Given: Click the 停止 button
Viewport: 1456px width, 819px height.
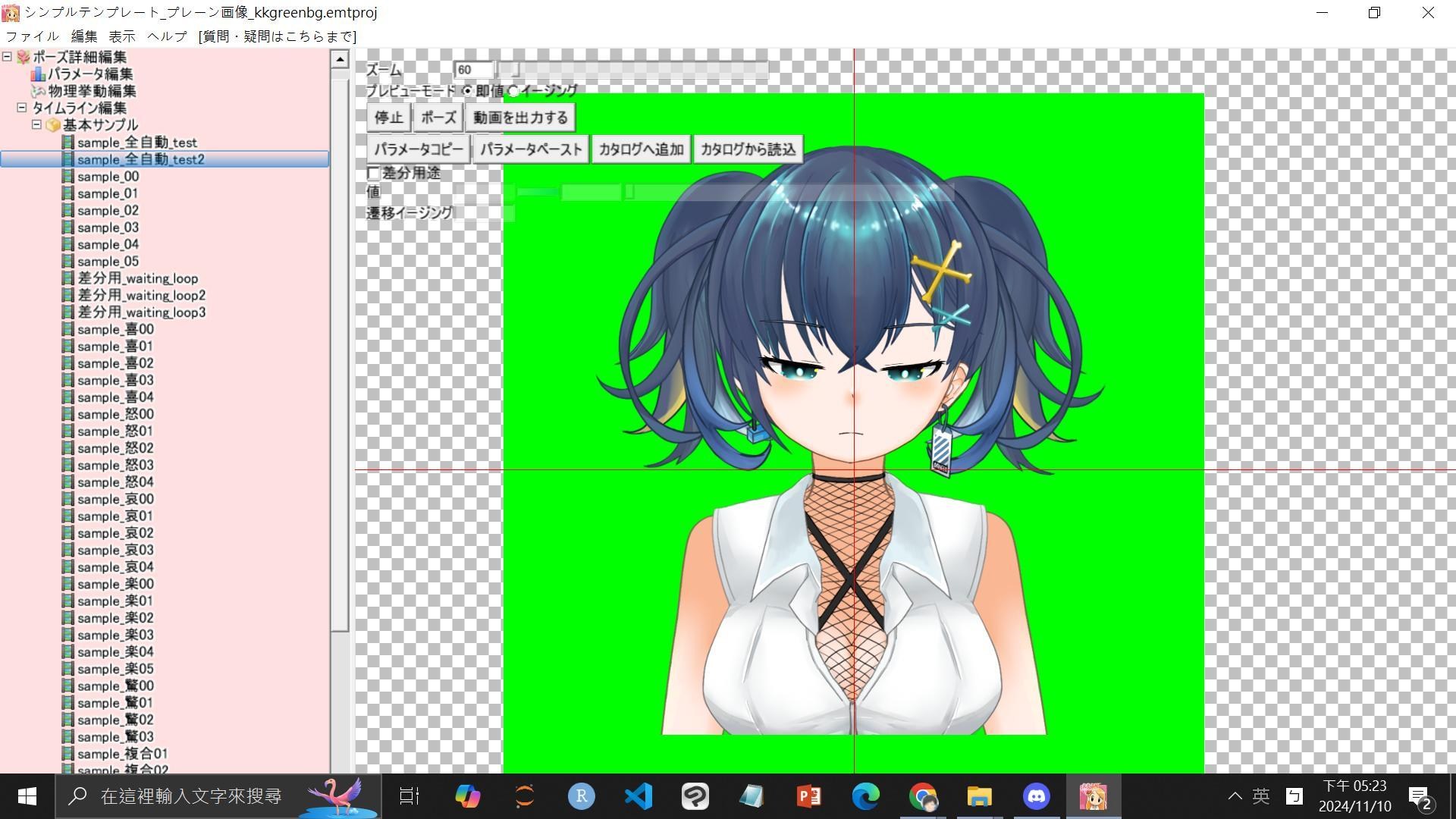Looking at the screenshot, I should click(x=388, y=118).
